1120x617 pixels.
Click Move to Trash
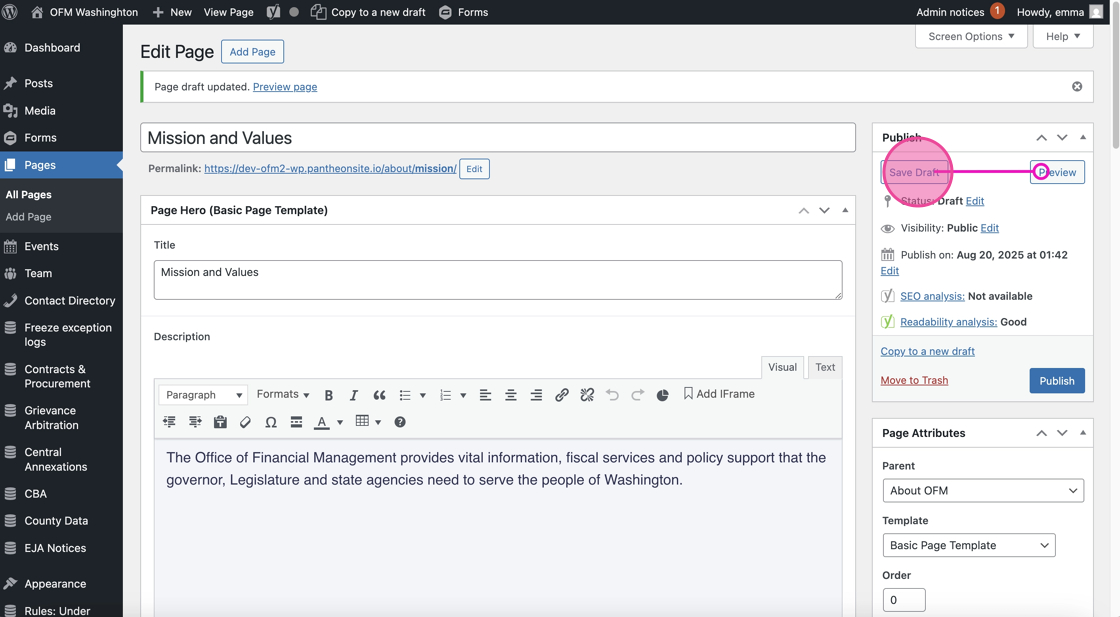point(914,380)
